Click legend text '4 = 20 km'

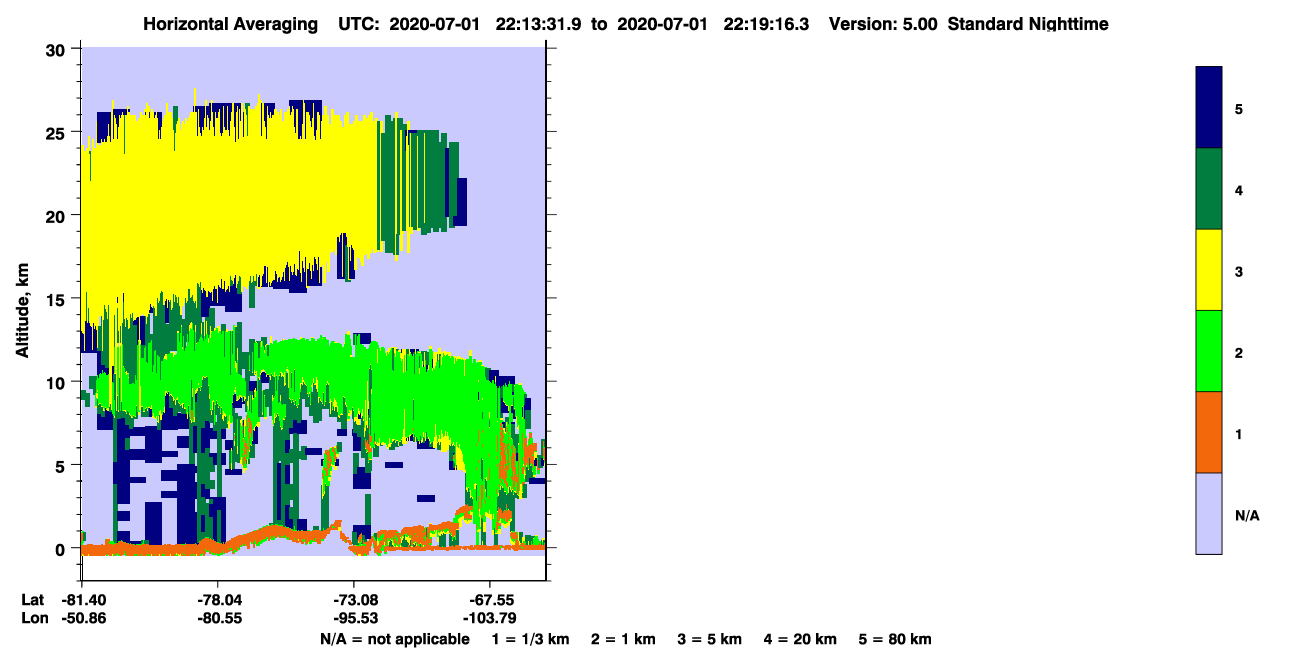[801, 640]
